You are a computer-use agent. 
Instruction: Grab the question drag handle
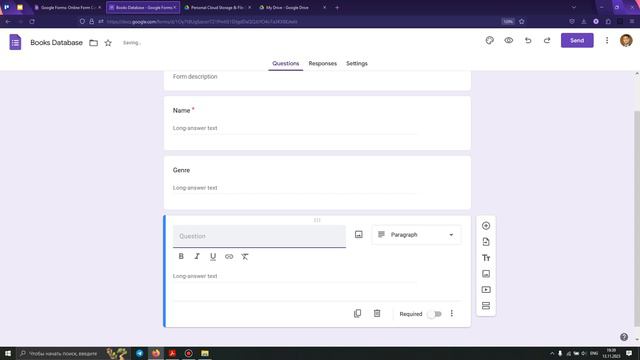click(317, 220)
